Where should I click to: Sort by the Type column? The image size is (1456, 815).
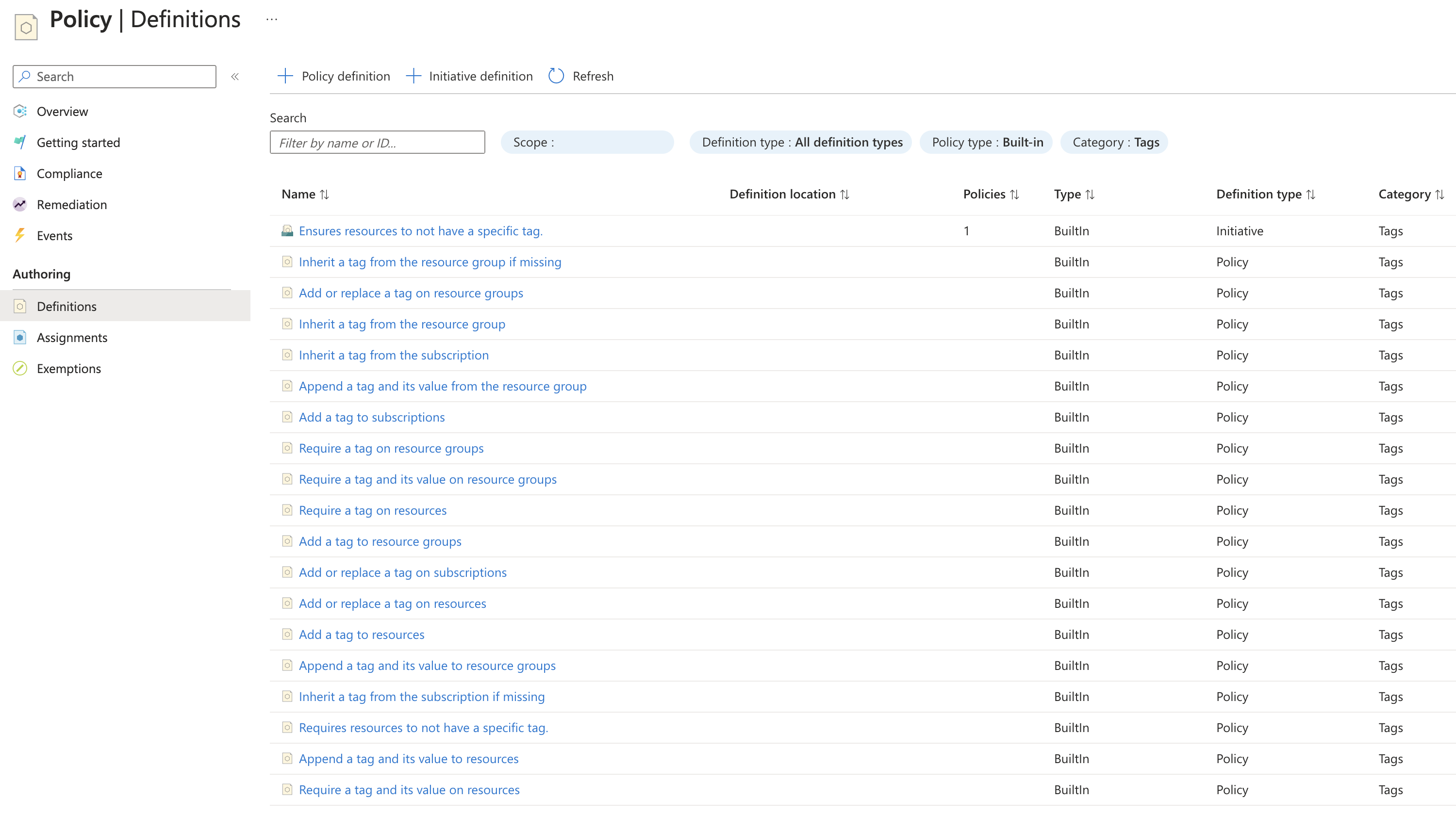click(x=1074, y=194)
